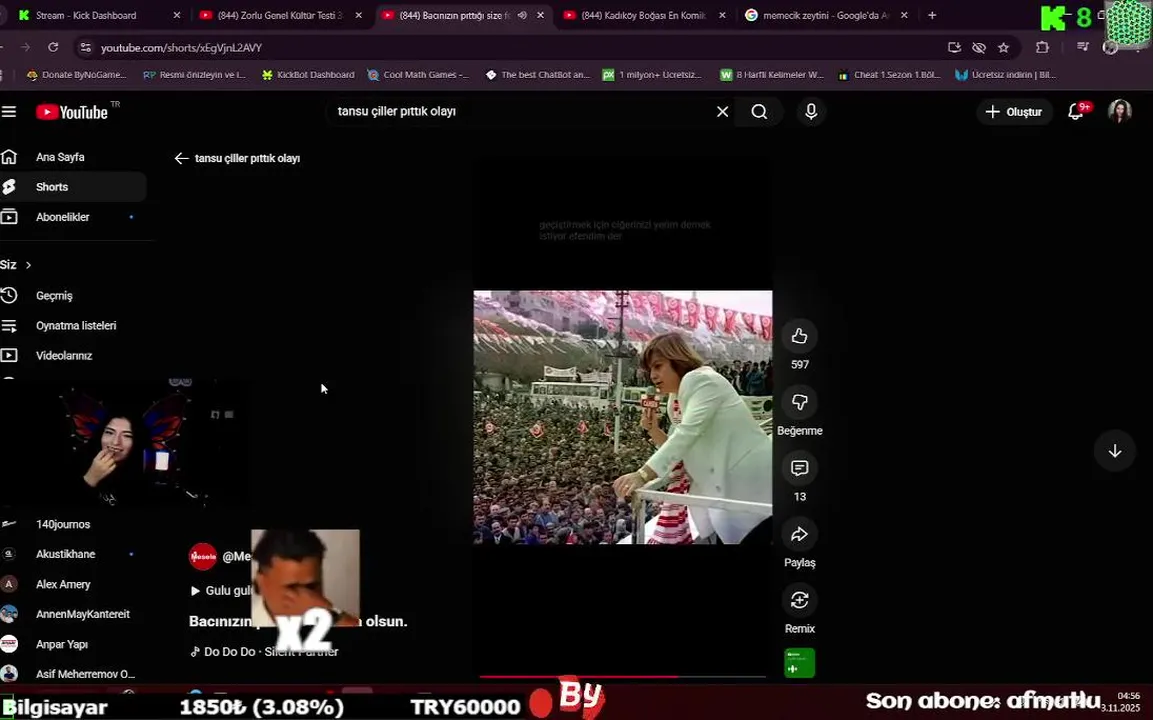Image resolution: width=1153 pixels, height=720 pixels.
Task: Open the account avatar menu
Action: 1119,112
